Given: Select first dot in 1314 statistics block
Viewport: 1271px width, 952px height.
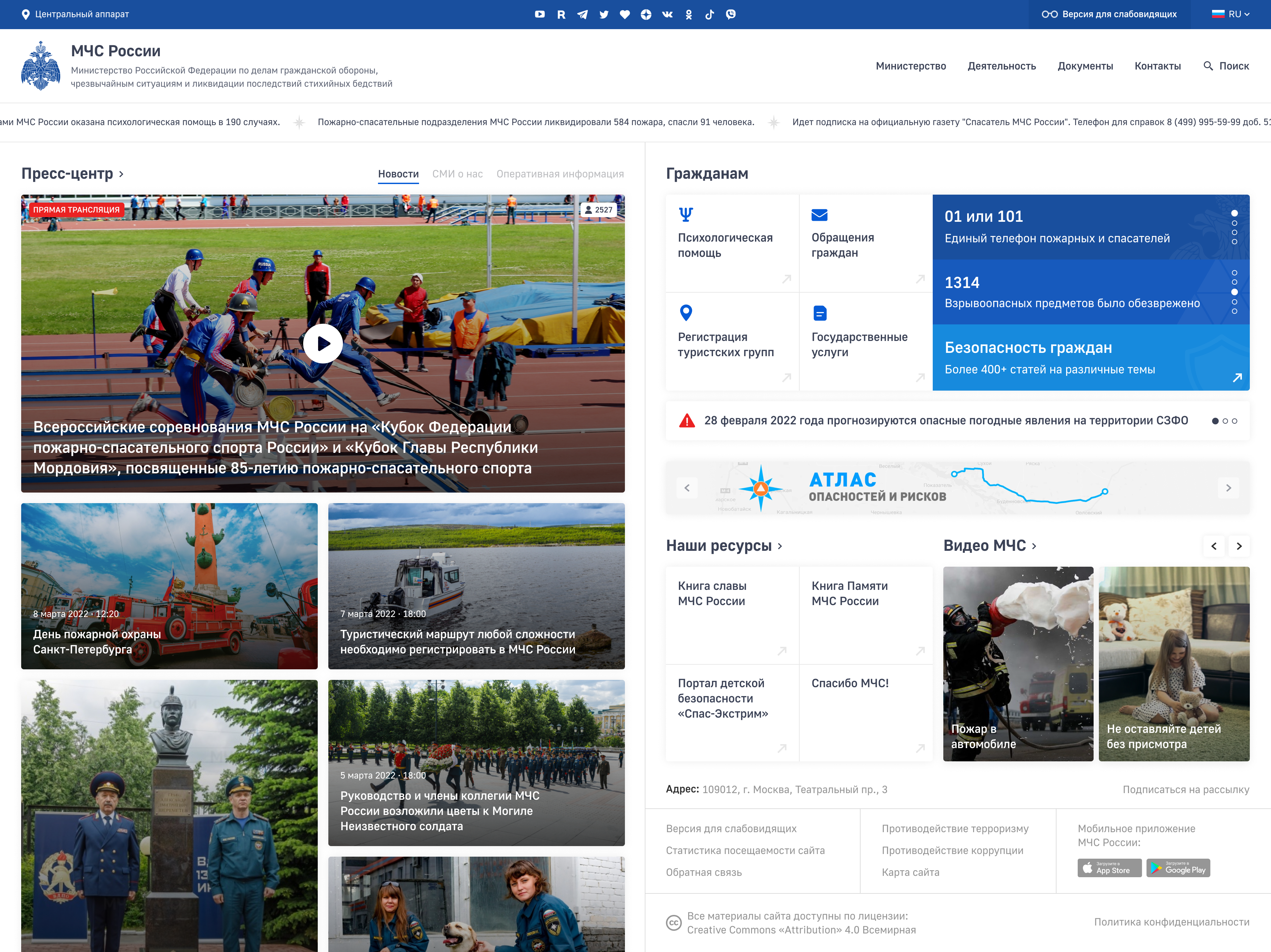Looking at the screenshot, I should [x=1235, y=273].
